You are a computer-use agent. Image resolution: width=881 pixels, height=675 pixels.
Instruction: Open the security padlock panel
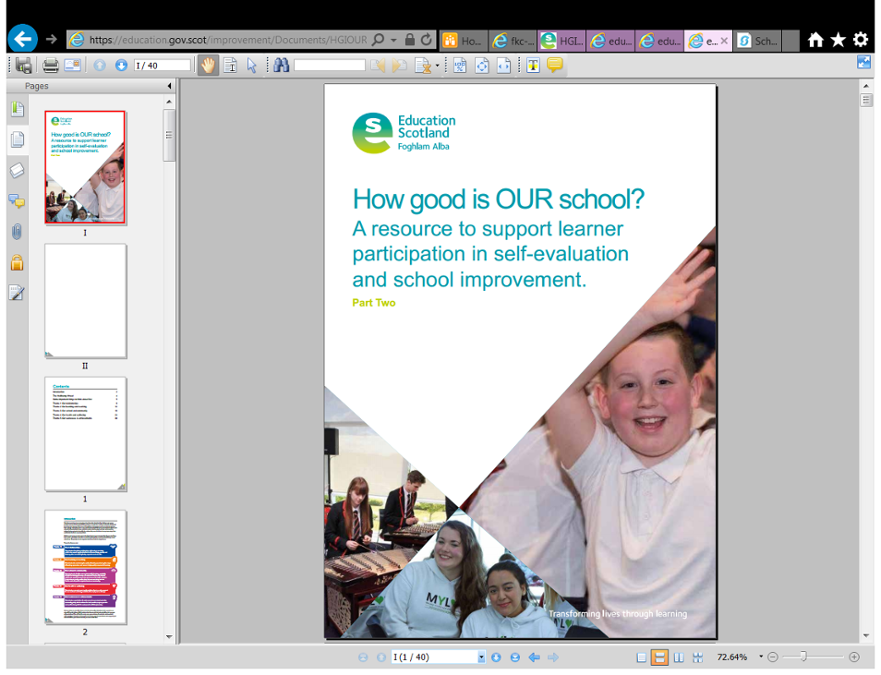click(x=17, y=262)
